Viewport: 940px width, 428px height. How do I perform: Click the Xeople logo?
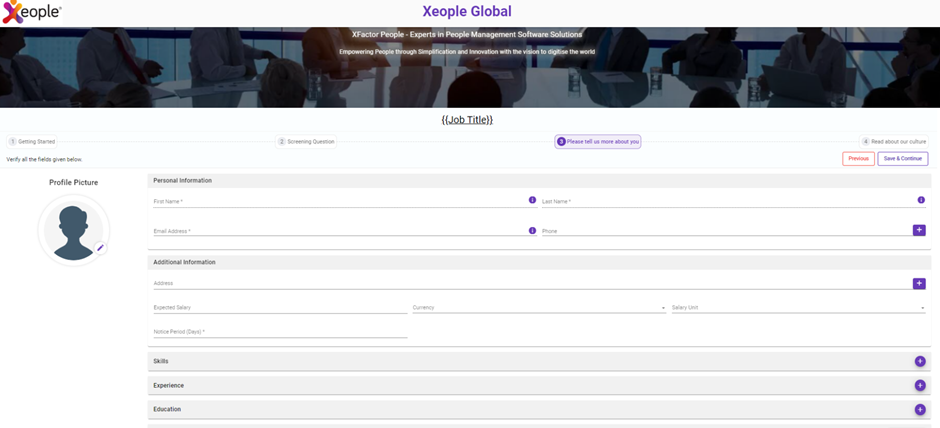(32, 12)
